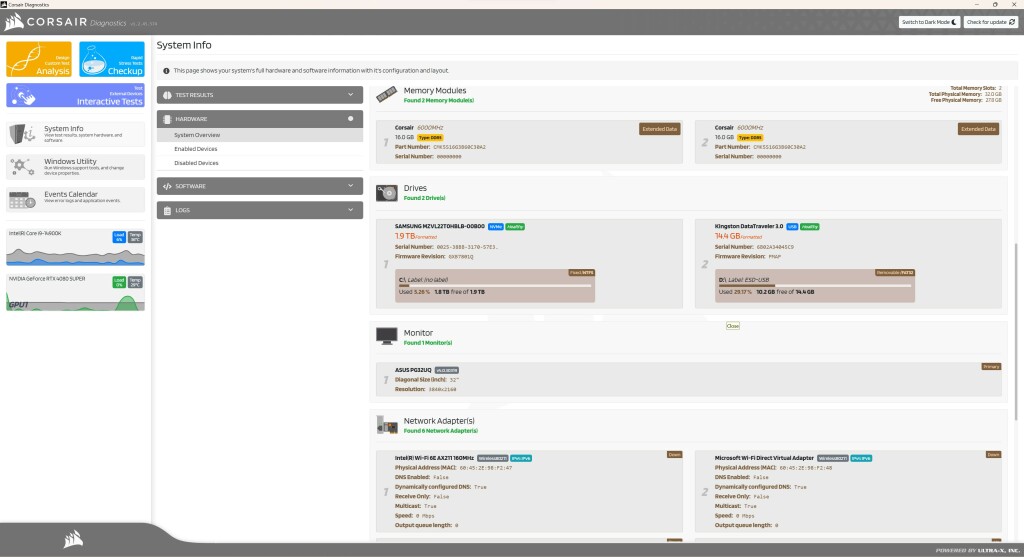1024x557 pixels.
Task: Collapse the Hardware section
Action: coord(260,119)
